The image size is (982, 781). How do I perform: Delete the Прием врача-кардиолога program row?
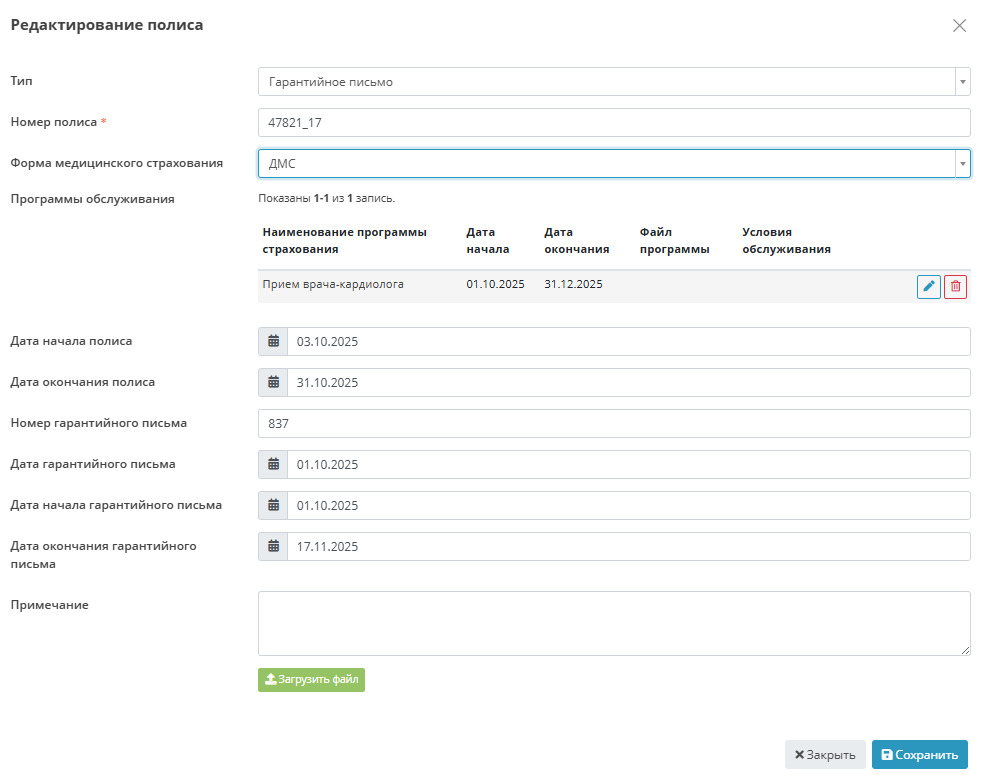(x=955, y=287)
